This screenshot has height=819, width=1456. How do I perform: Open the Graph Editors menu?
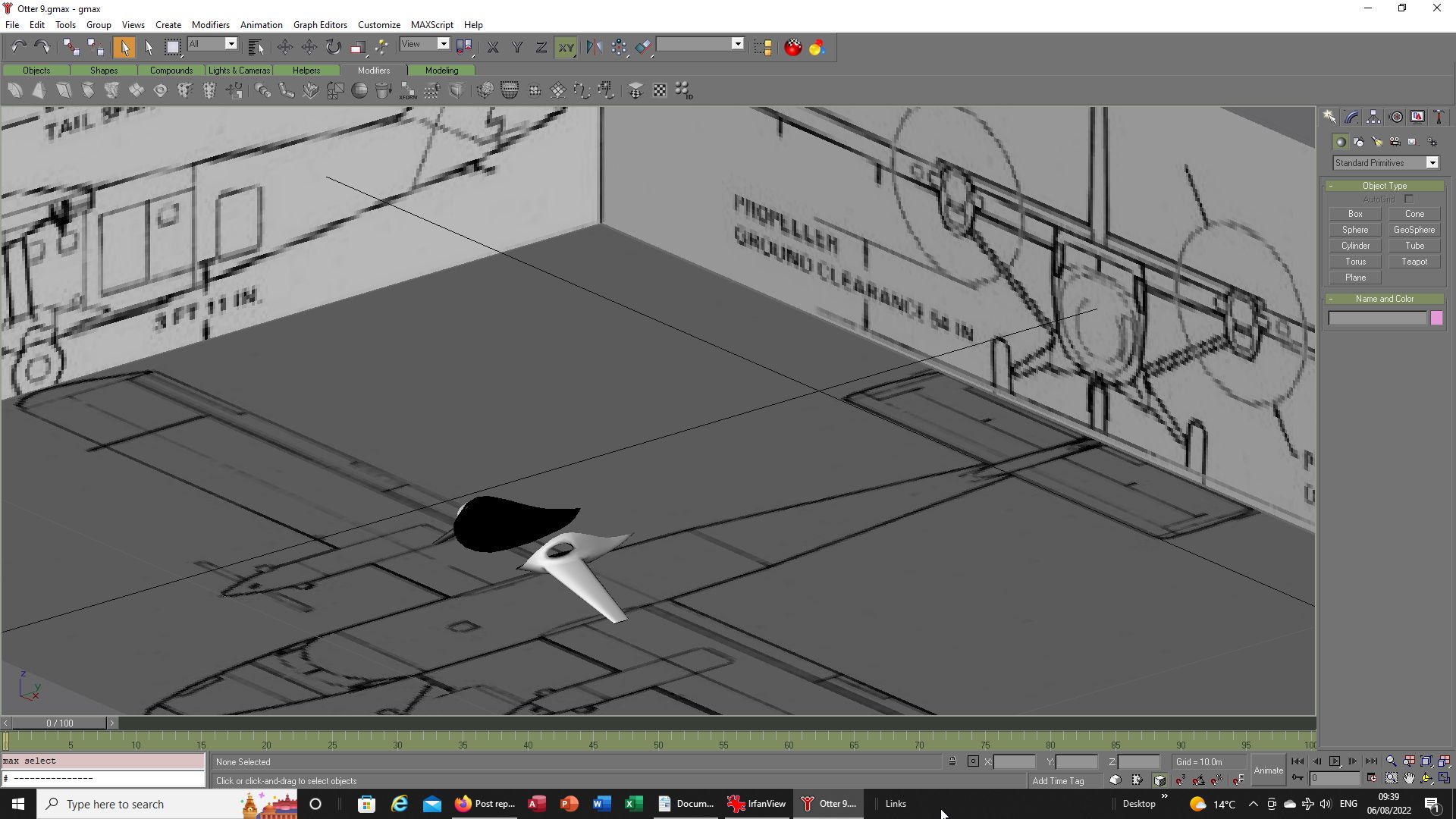(x=320, y=24)
